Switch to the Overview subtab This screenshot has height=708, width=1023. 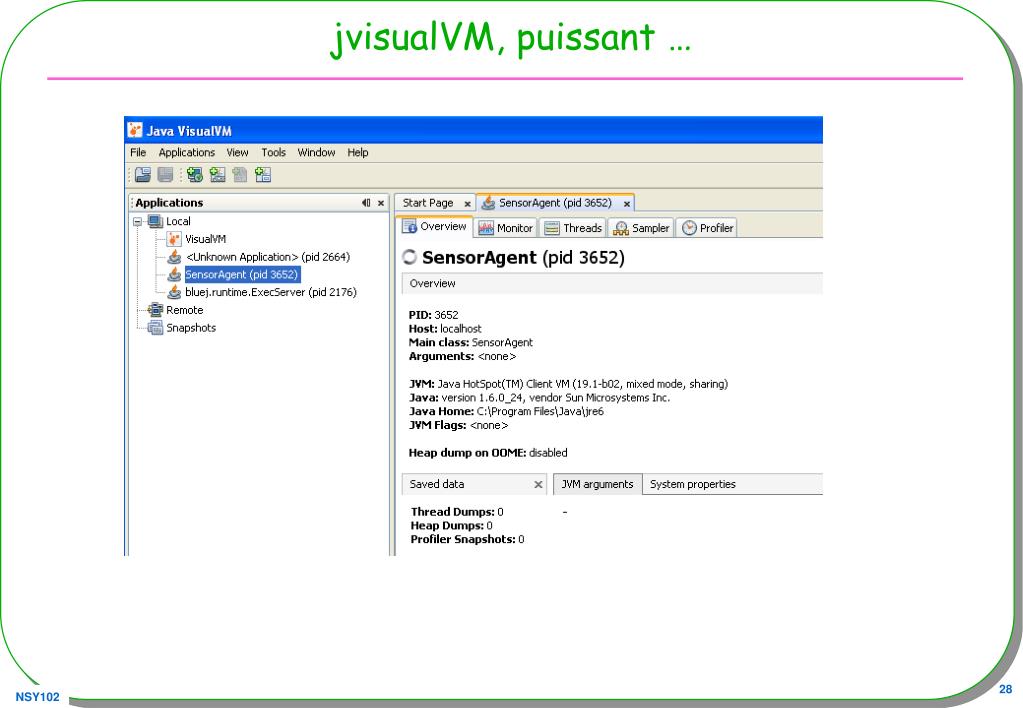435,226
